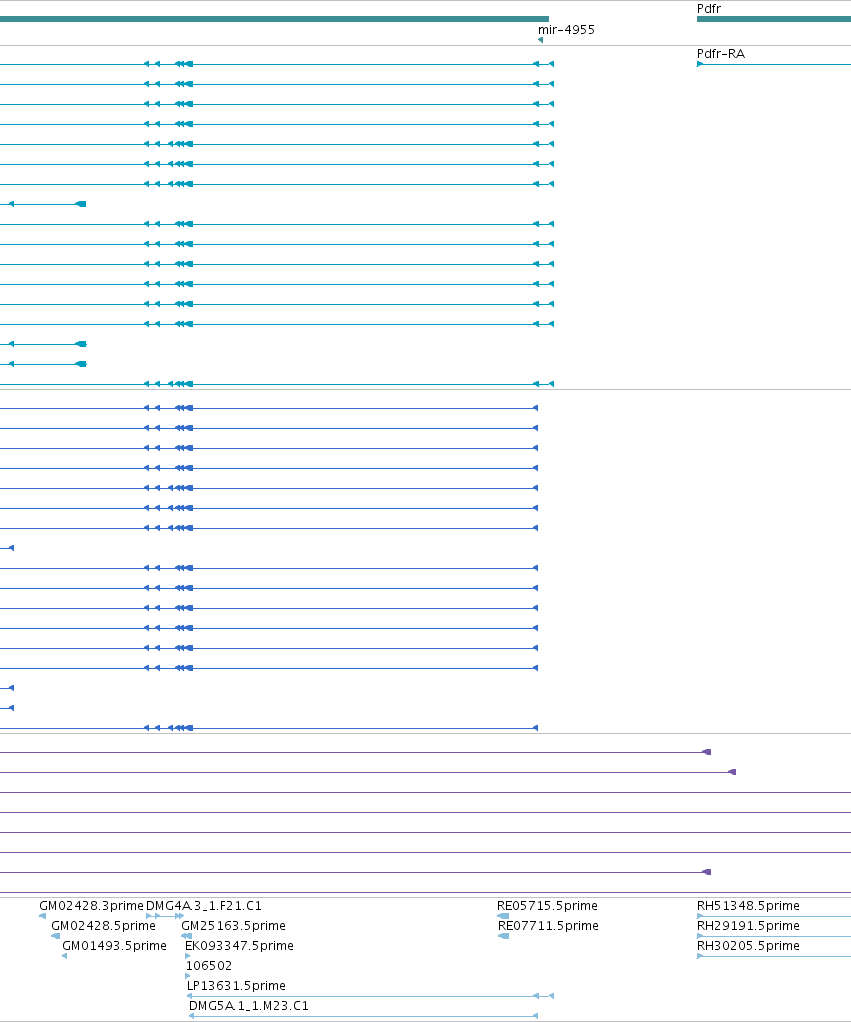The image size is (851, 1022).
Task: Click the RE07711.5prime feature glyph
Action: click(x=503, y=936)
